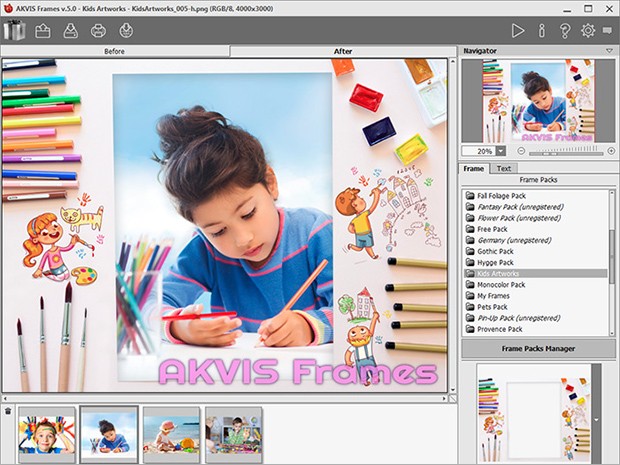
Task: Click the Frame Packs header label
Action: point(538,180)
